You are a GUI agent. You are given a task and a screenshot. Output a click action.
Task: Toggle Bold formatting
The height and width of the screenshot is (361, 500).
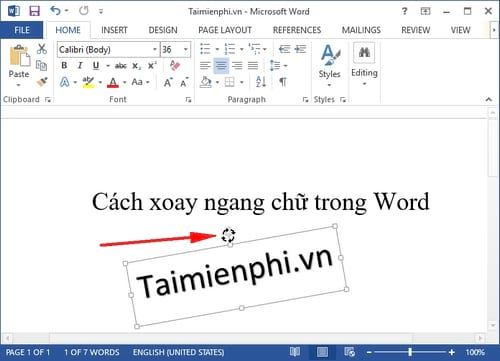point(64,65)
